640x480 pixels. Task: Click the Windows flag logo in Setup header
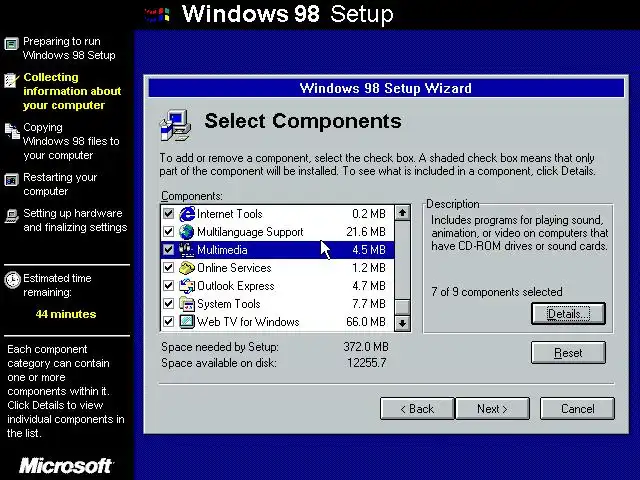(157, 15)
